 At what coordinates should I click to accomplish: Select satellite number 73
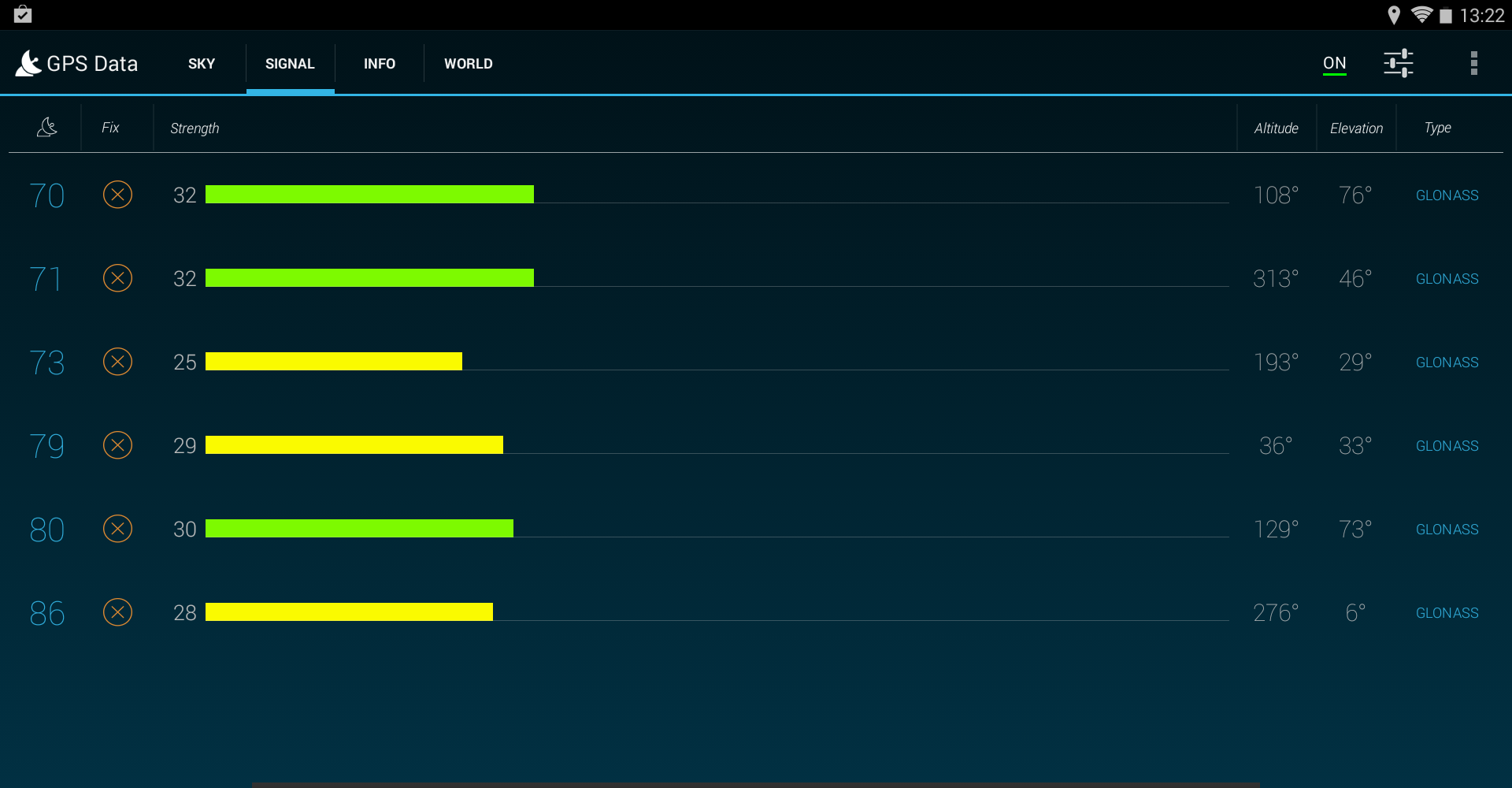(x=46, y=362)
